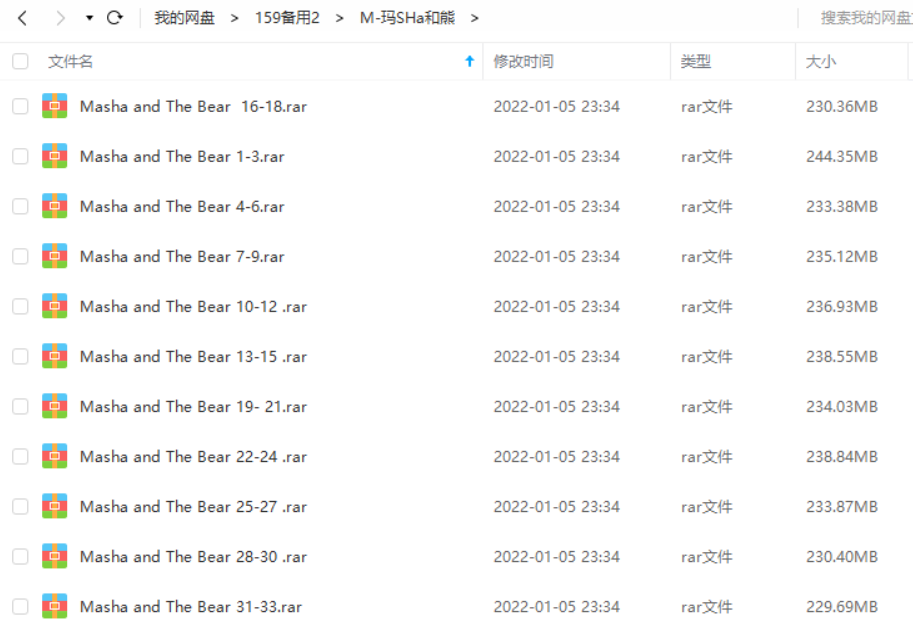This screenshot has width=913, height=624.
Task: Click the rar icon for Masha and The Bear 4-6
Action: tap(55, 206)
